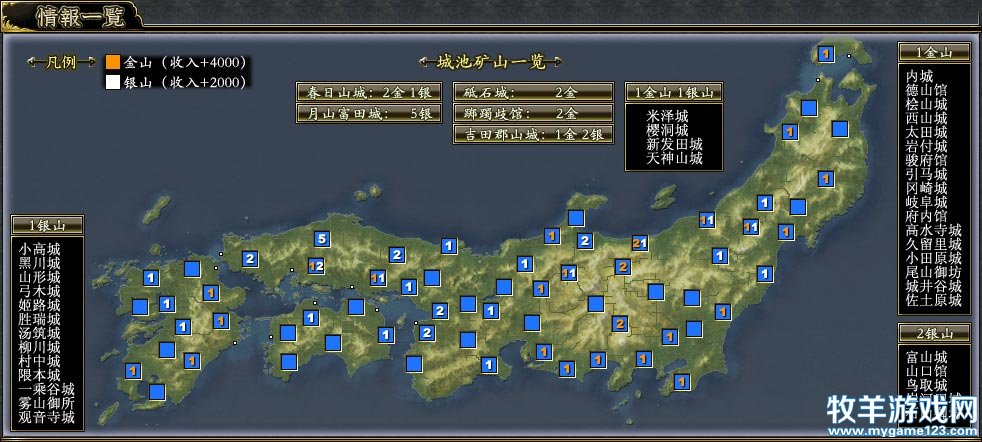Viewport: 982px width, 442px height.
Task: Click 村中城 in the 1银山 list
Action: tap(40, 361)
